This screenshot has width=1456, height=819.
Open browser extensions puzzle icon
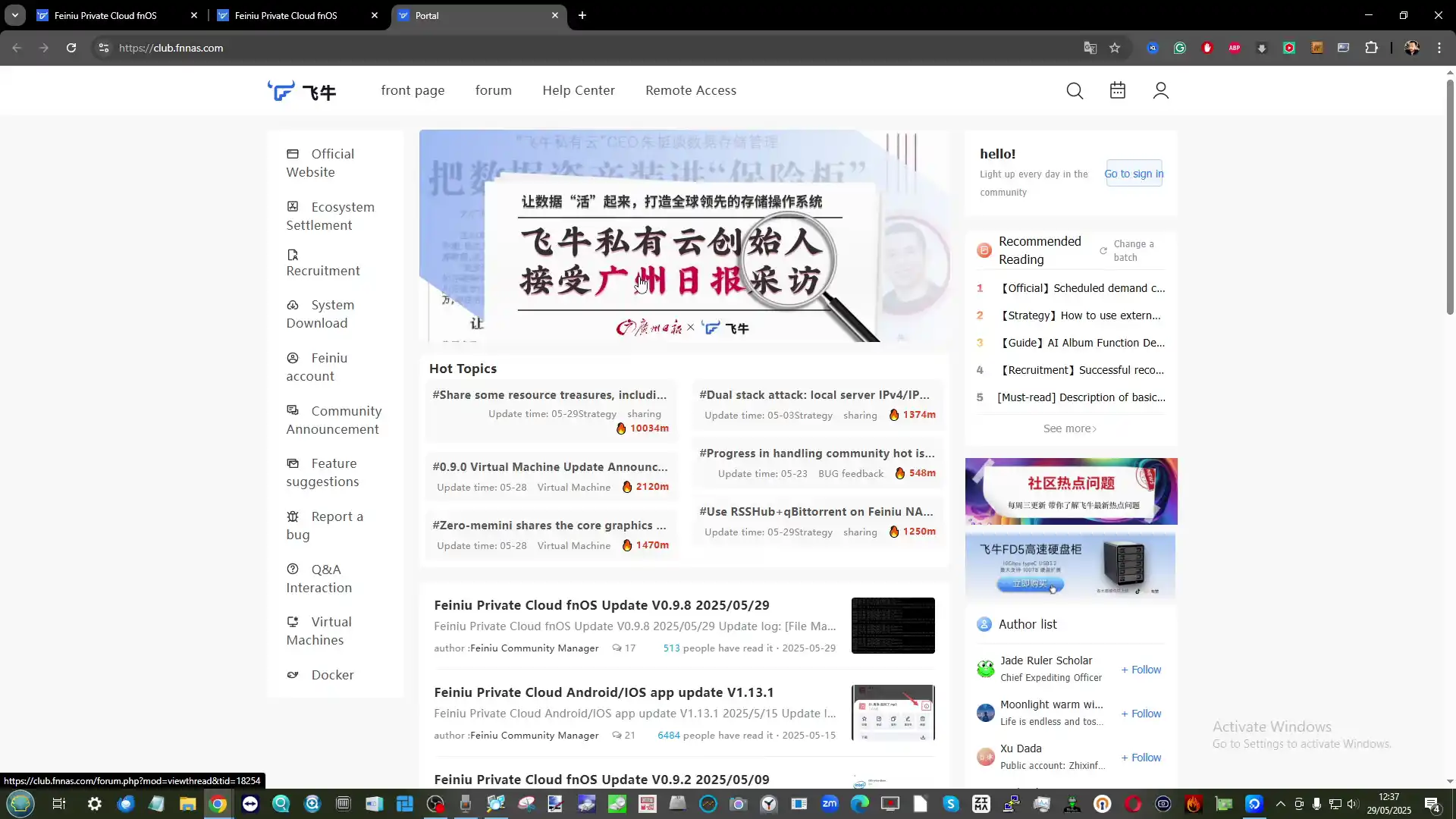(x=1371, y=48)
